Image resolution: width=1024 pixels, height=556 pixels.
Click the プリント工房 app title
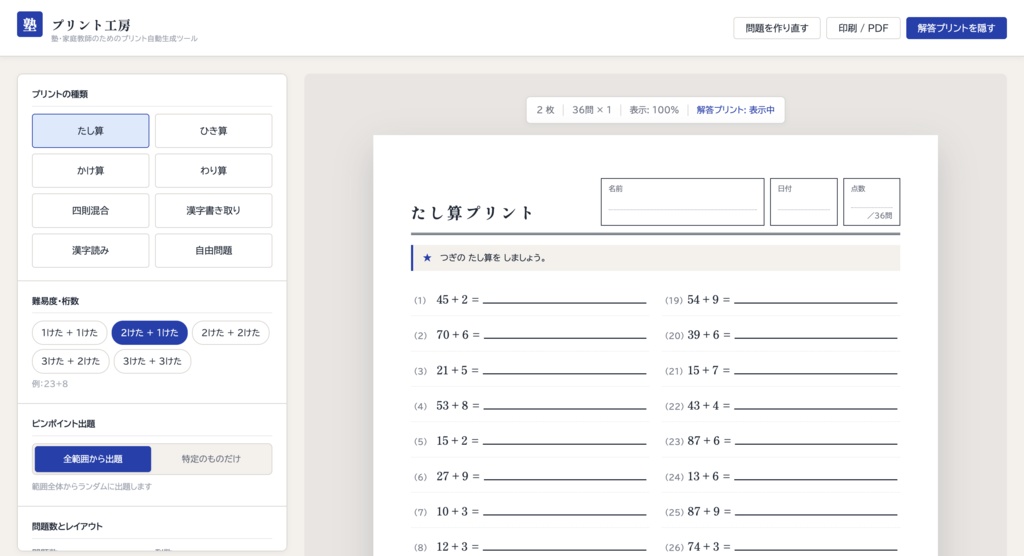pyautogui.click(x=91, y=25)
